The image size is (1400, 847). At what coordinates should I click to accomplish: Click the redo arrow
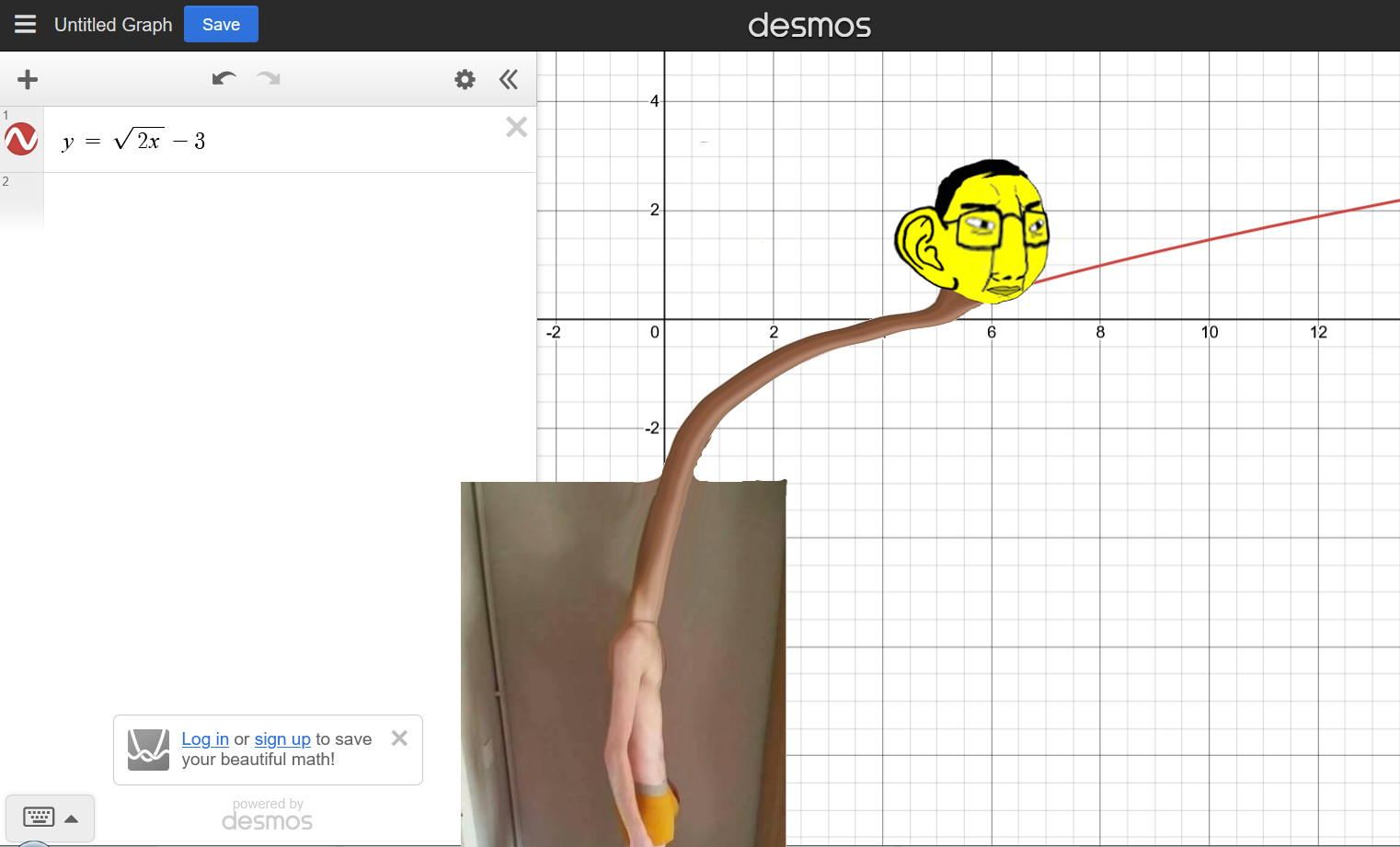coord(269,79)
